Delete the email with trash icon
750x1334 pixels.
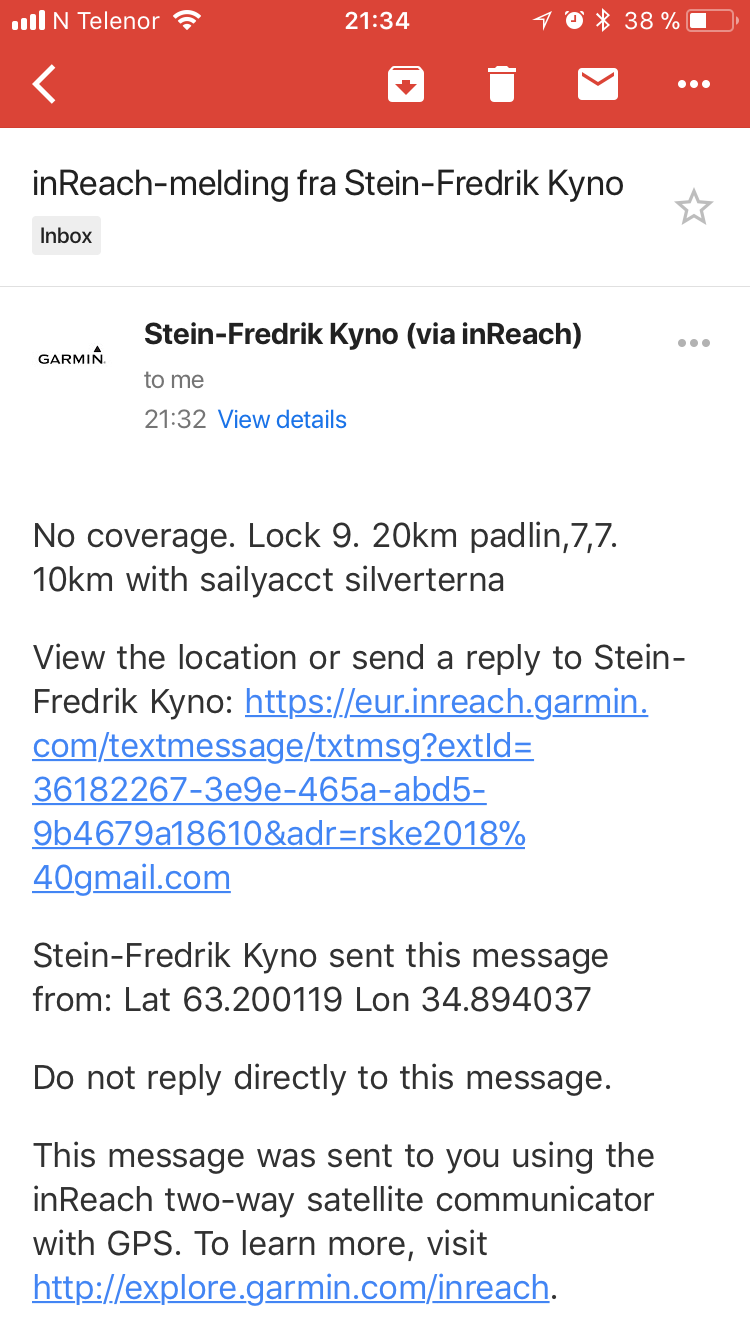501,85
